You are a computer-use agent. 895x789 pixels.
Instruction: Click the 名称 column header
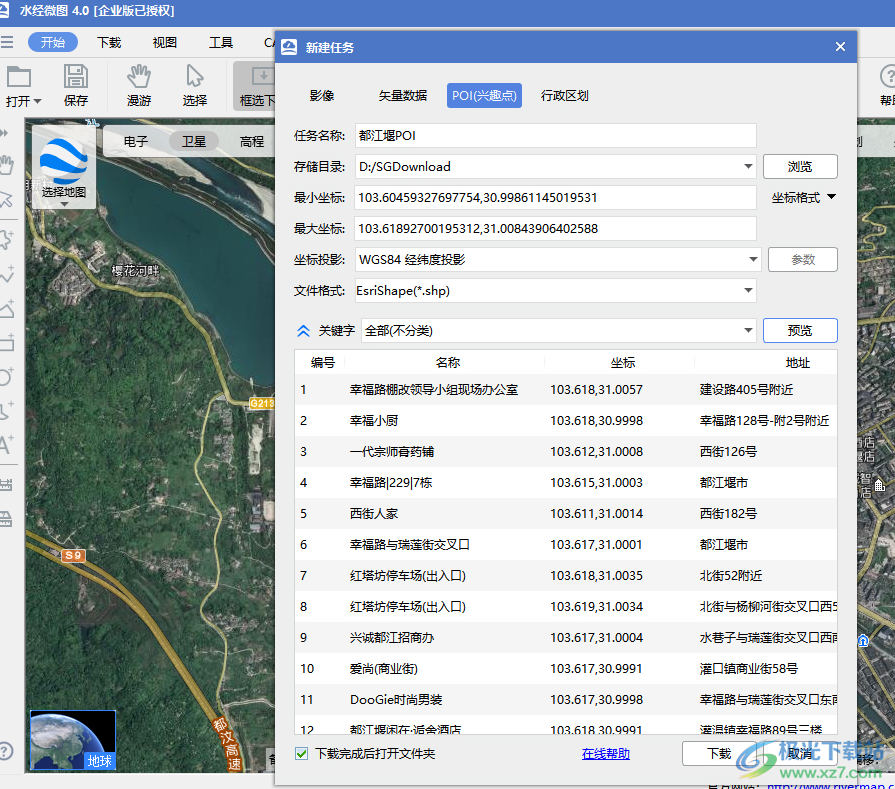click(448, 363)
